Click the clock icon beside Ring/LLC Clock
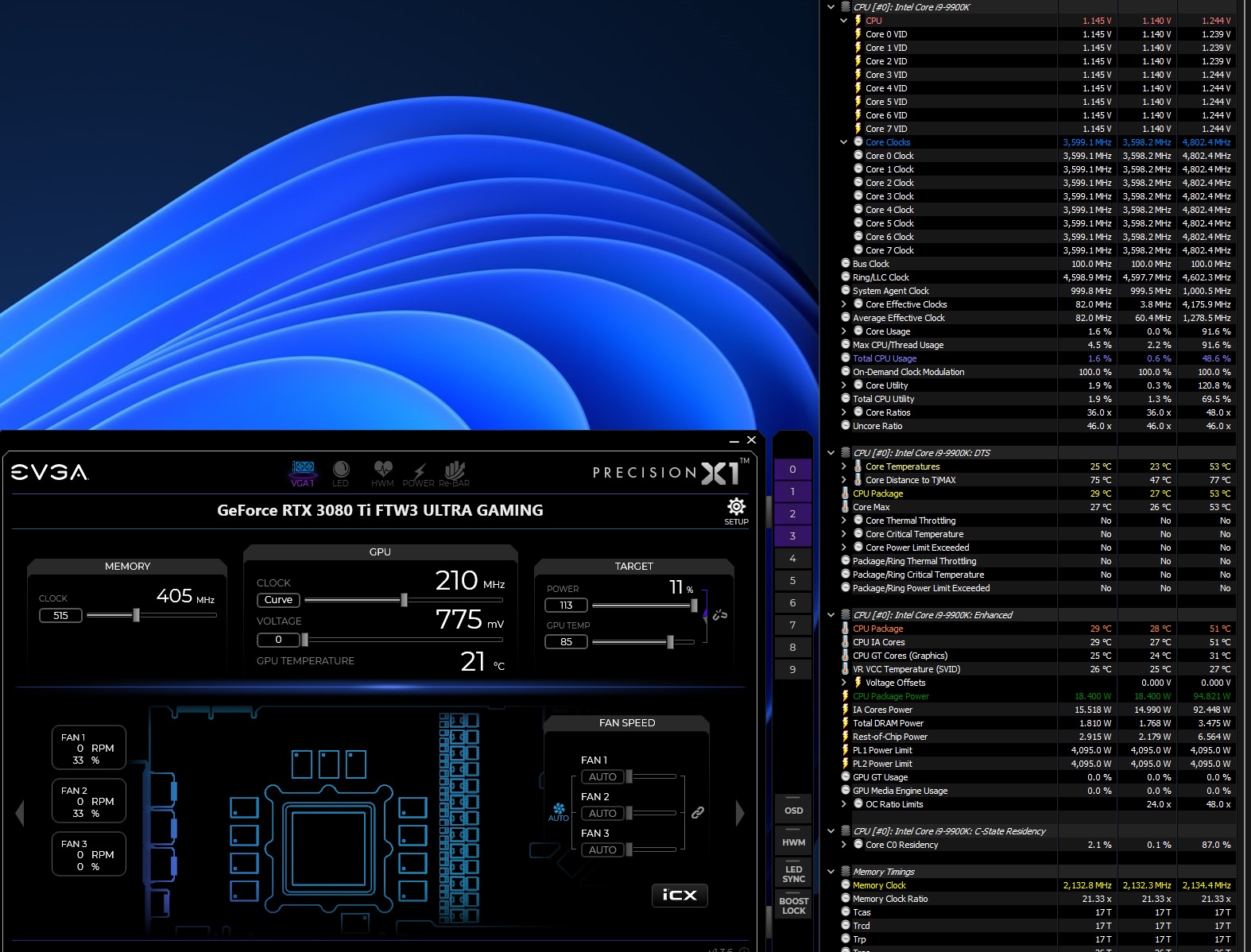Image resolution: width=1251 pixels, height=952 pixels. tap(846, 277)
